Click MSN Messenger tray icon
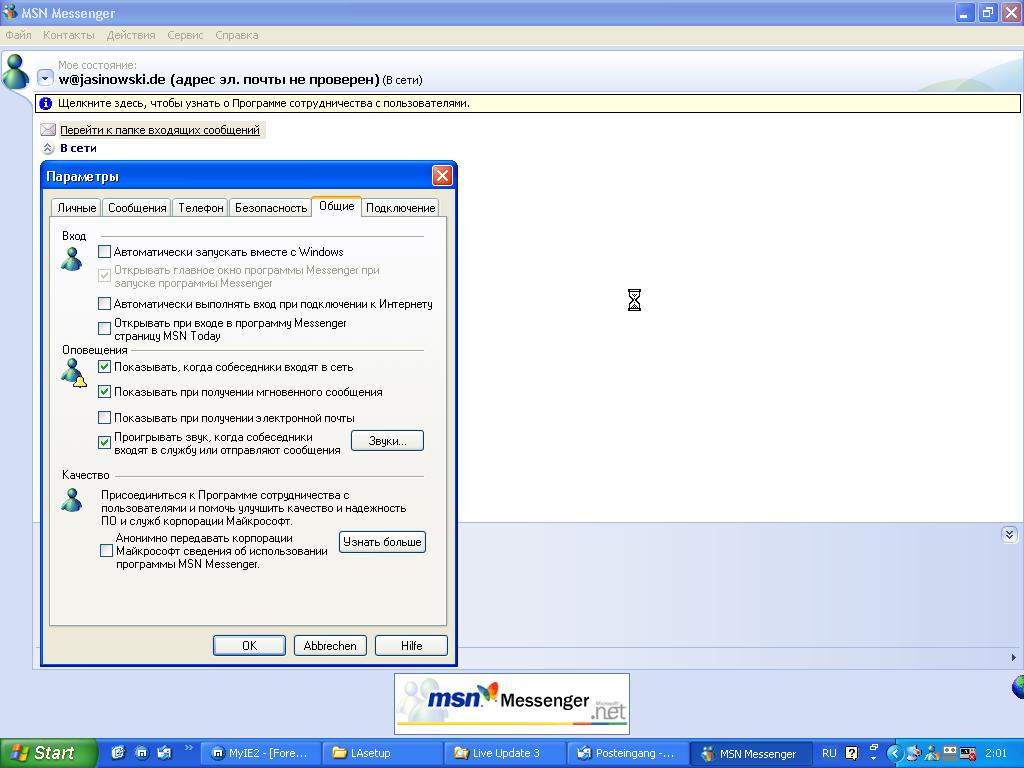The height and width of the screenshot is (768, 1024). pos(931,754)
